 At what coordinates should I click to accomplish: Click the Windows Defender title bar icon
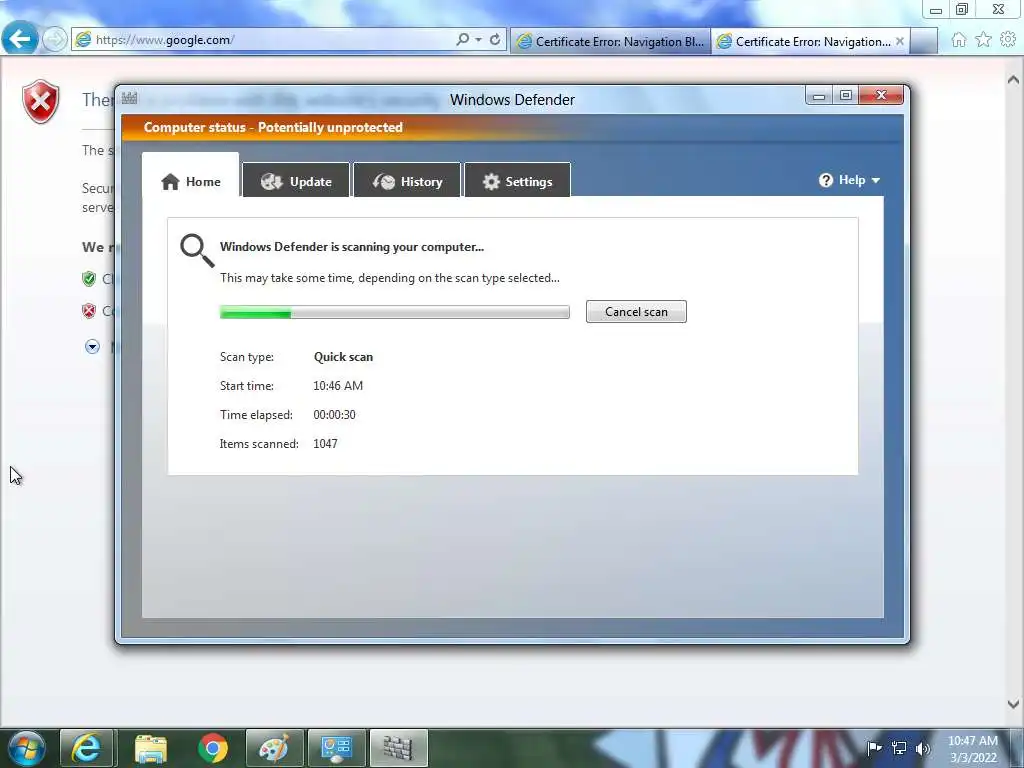[x=129, y=99]
